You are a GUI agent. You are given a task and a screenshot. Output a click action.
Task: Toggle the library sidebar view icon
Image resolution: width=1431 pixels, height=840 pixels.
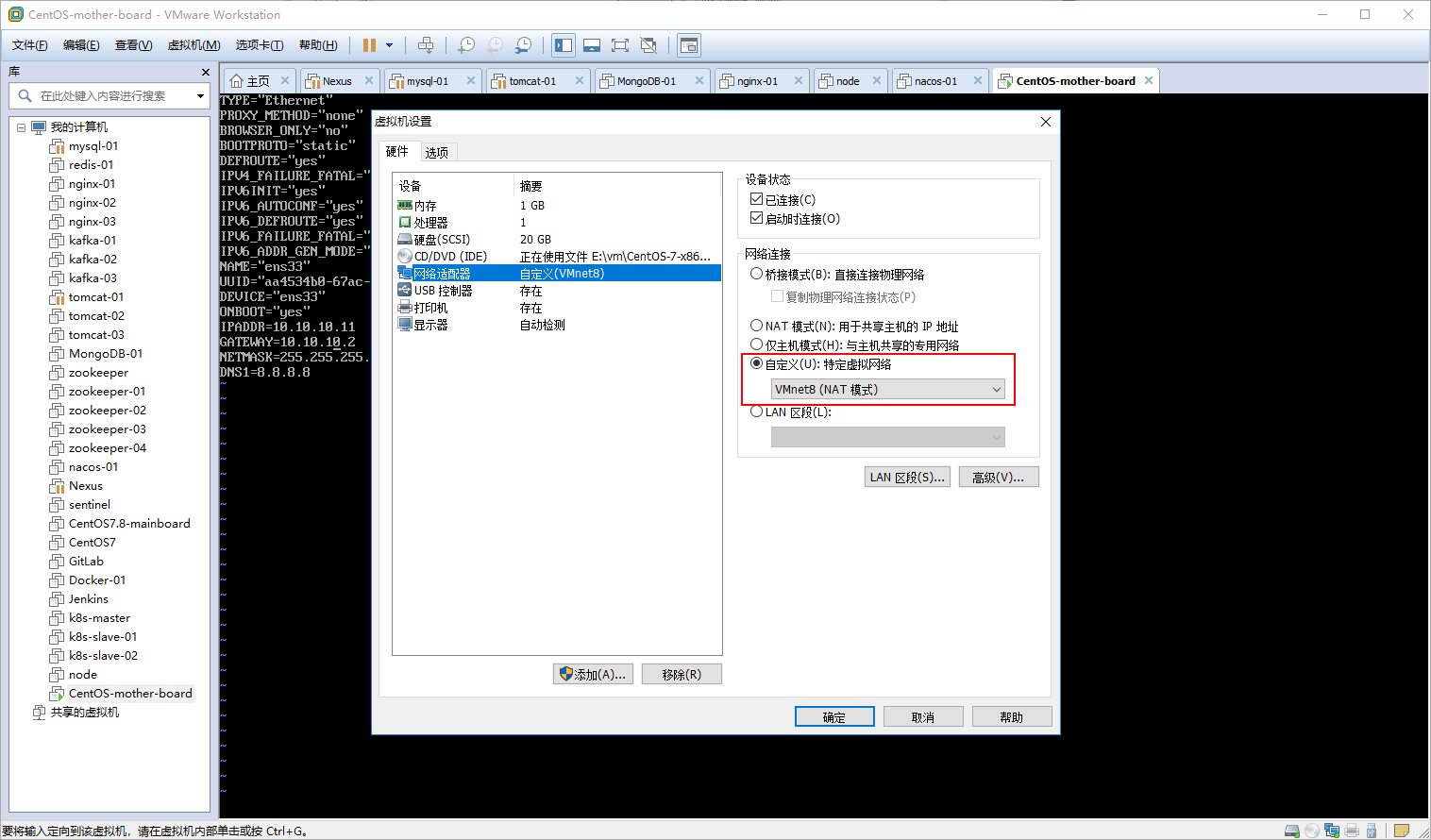click(x=564, y=45)
